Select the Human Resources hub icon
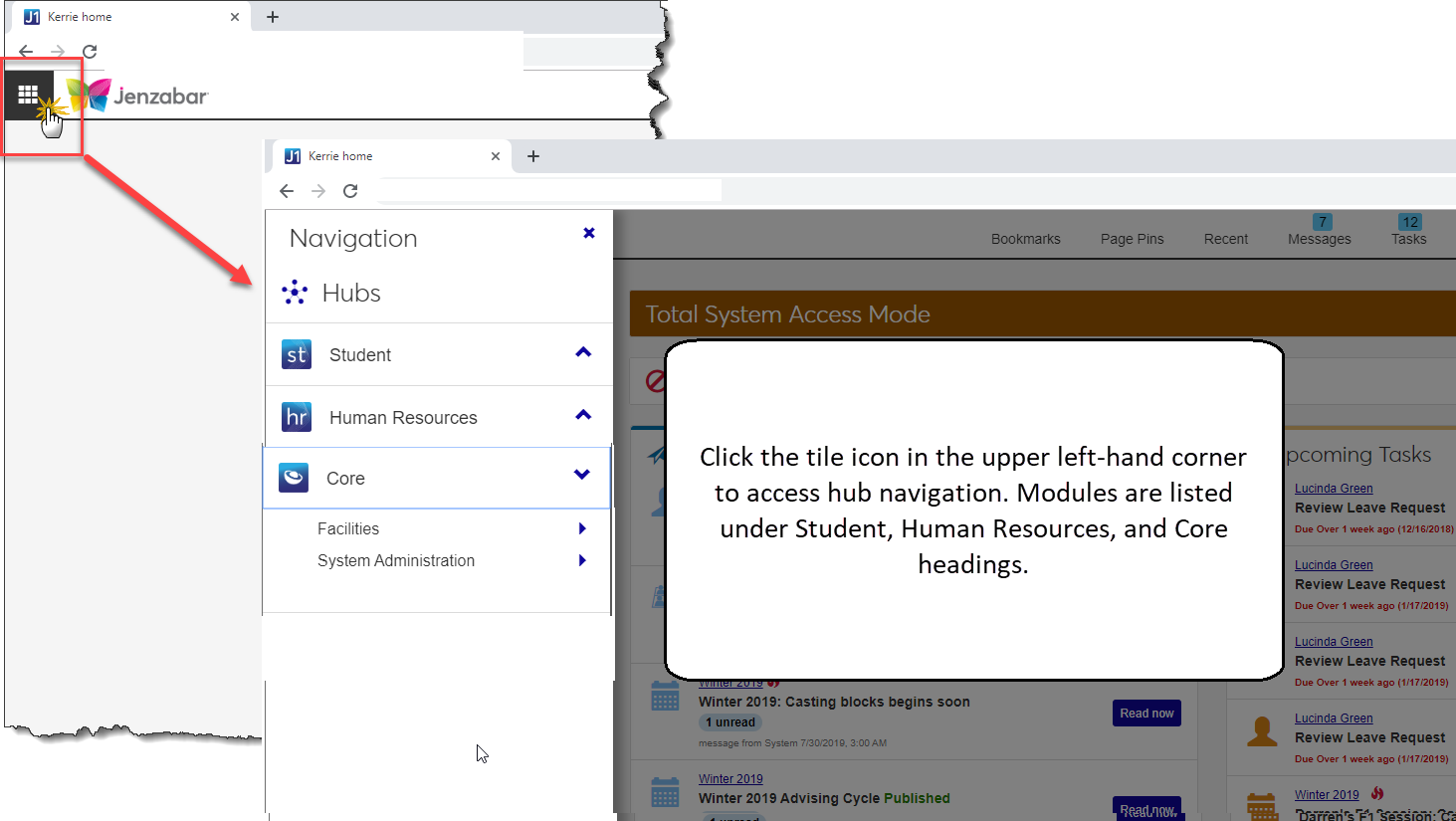The image size is (1456, 821). 296,416
